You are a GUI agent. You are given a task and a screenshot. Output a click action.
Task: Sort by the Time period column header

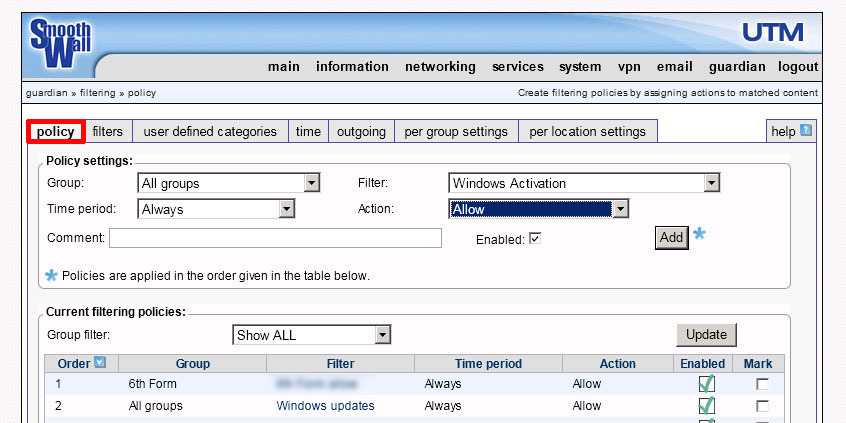click(x=488, y=364)
